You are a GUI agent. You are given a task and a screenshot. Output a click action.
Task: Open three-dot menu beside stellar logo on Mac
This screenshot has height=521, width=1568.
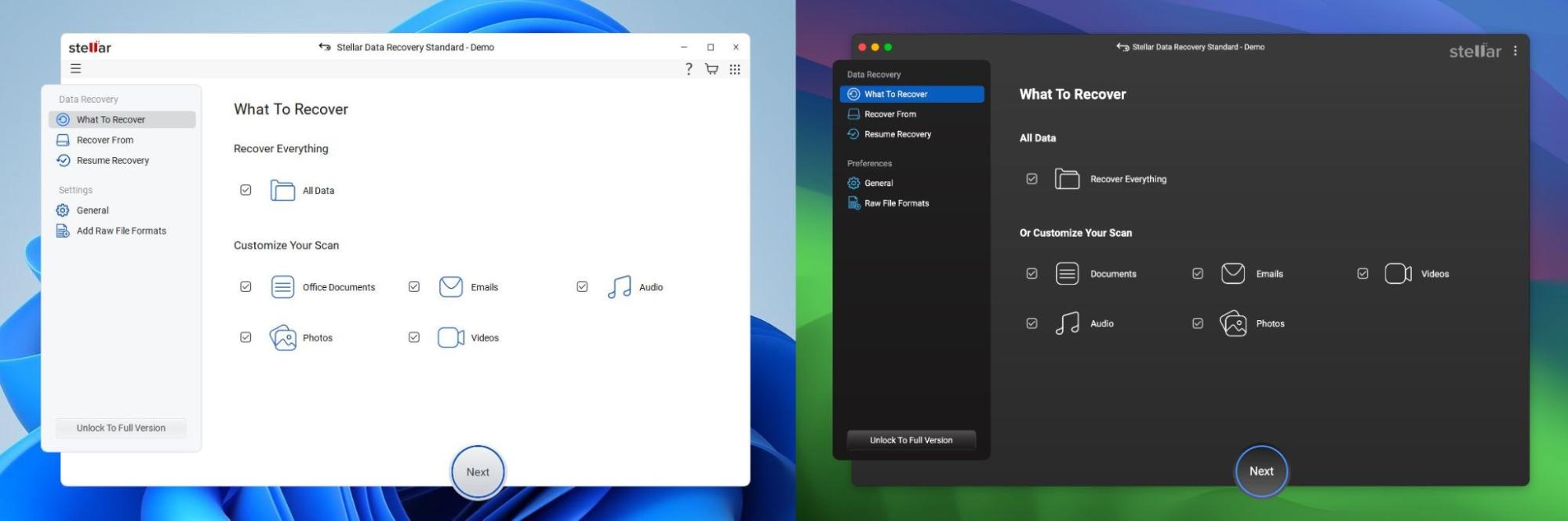click(1515, 50)
